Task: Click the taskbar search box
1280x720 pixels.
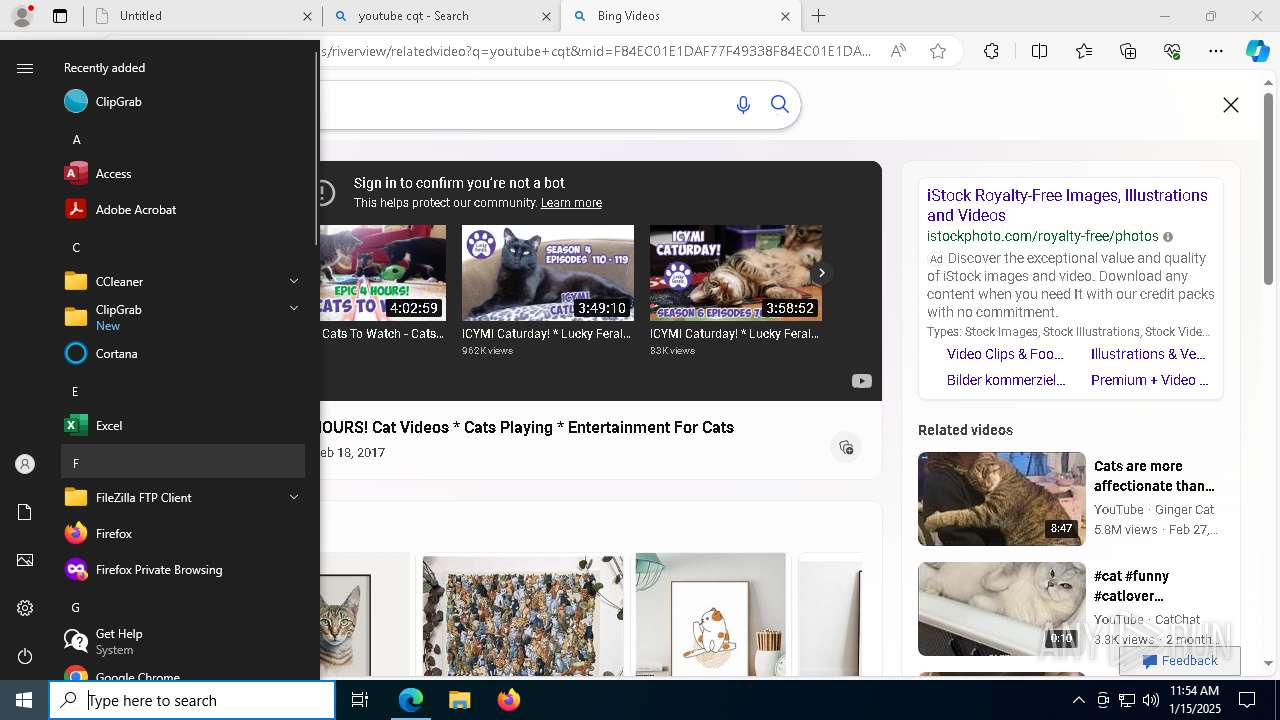Action: coord(192,700)
